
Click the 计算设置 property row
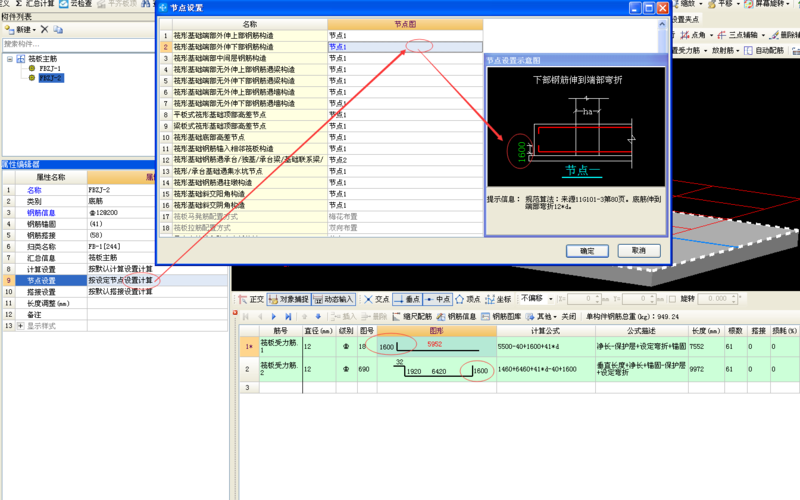[115, 269]
